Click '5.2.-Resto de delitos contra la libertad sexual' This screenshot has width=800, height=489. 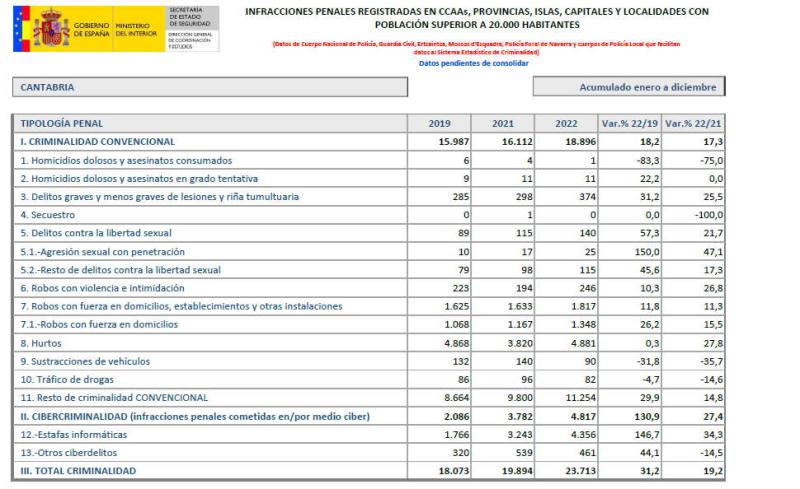[120, 270]
